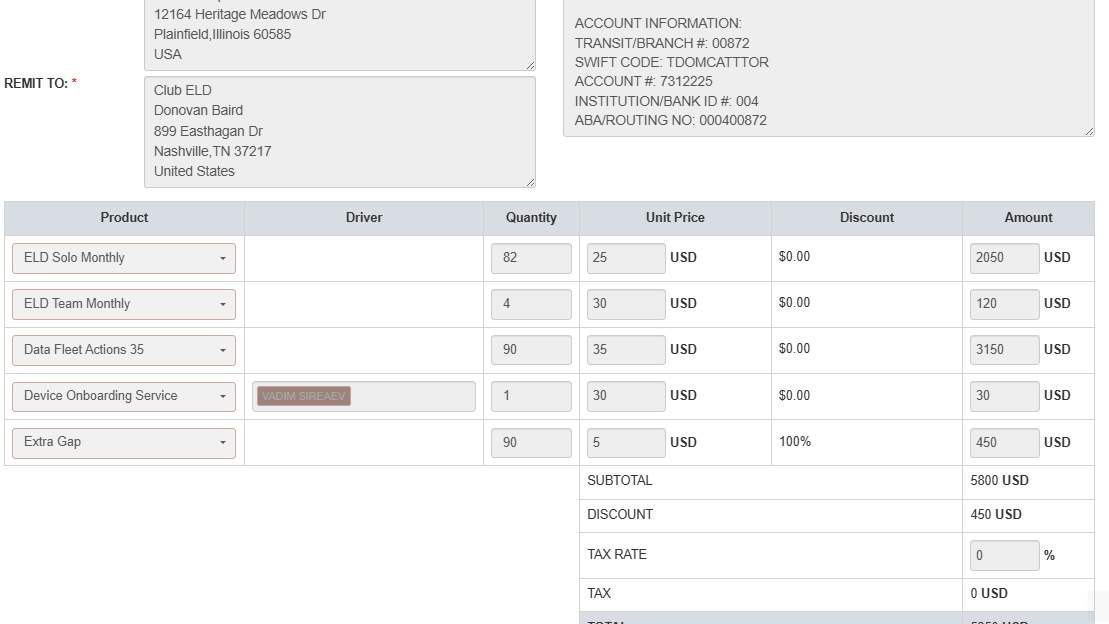This screenshot has width=1109, height=624.
Task: Click the Product column header
Action: (124, 218)
